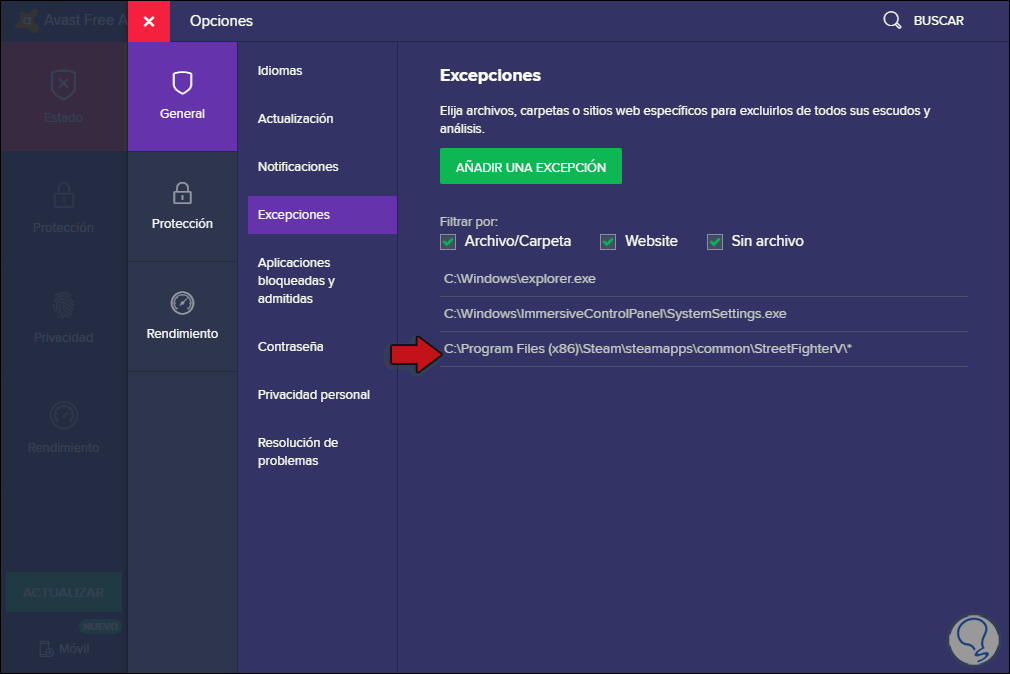Click the Añadir una excepción button

coord(531,167)
